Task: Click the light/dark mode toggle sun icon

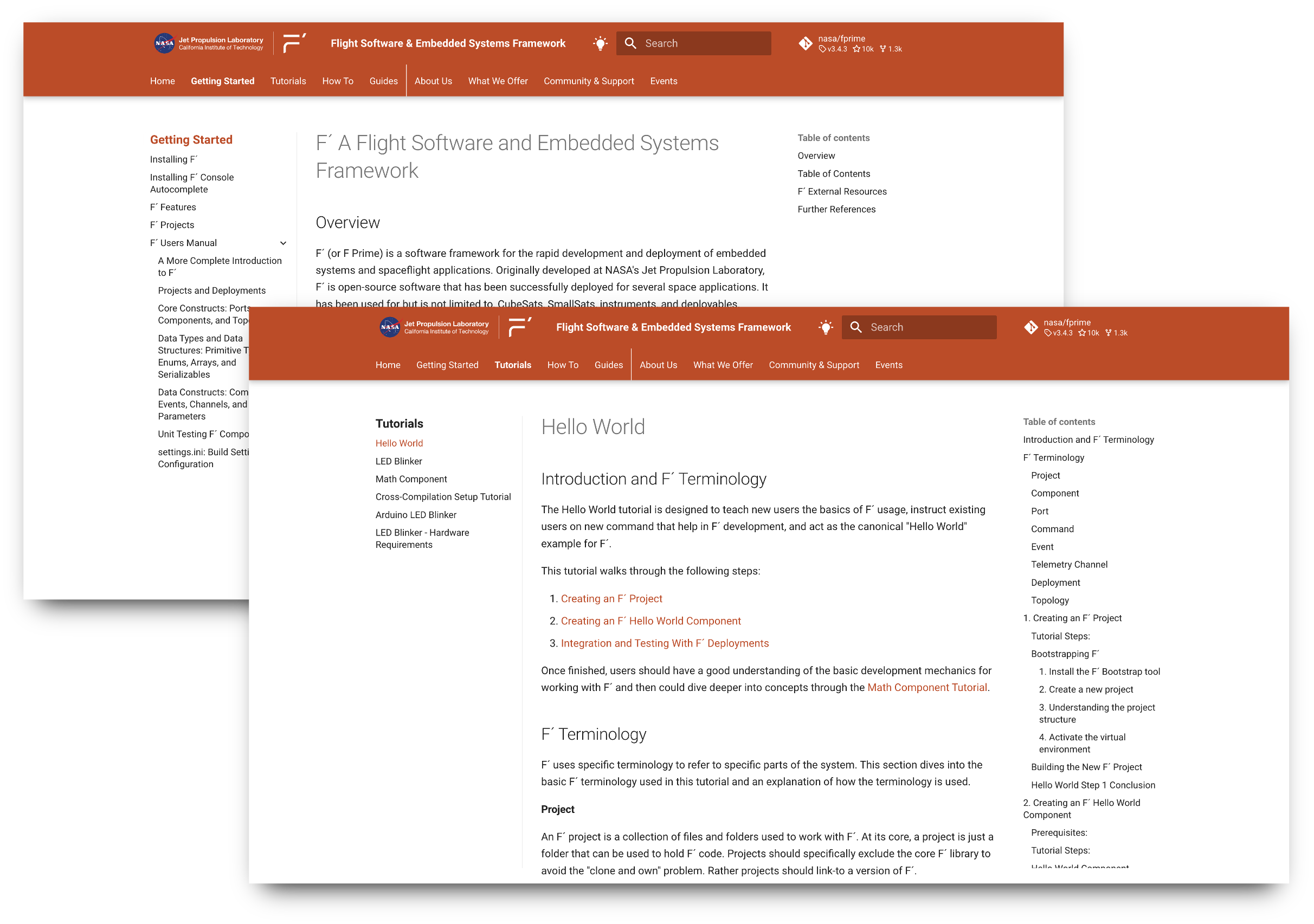Action: 601,43
